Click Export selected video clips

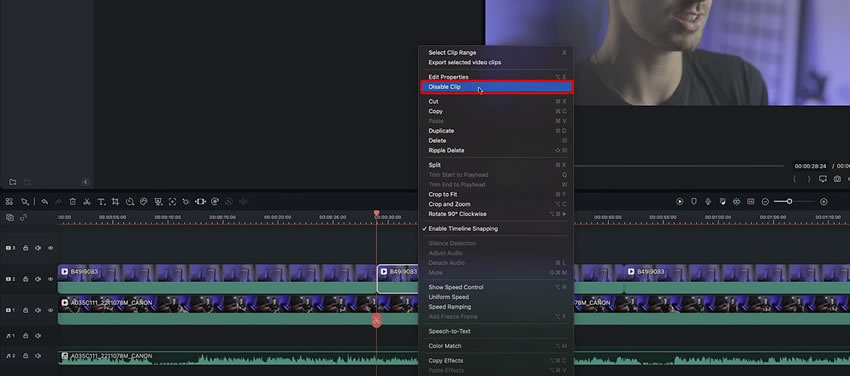496,62
